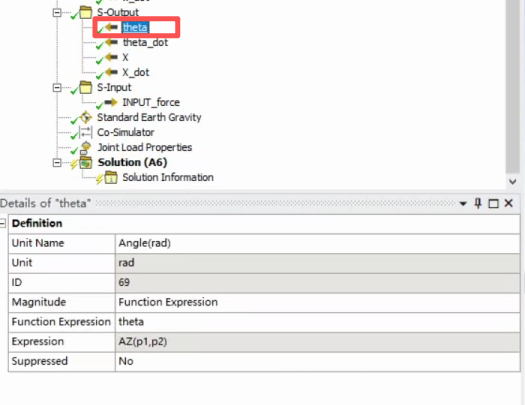Screen dimensions: 525x405
Task: Click the Function Expression value field theta
Action: click(x=317, y=322)
